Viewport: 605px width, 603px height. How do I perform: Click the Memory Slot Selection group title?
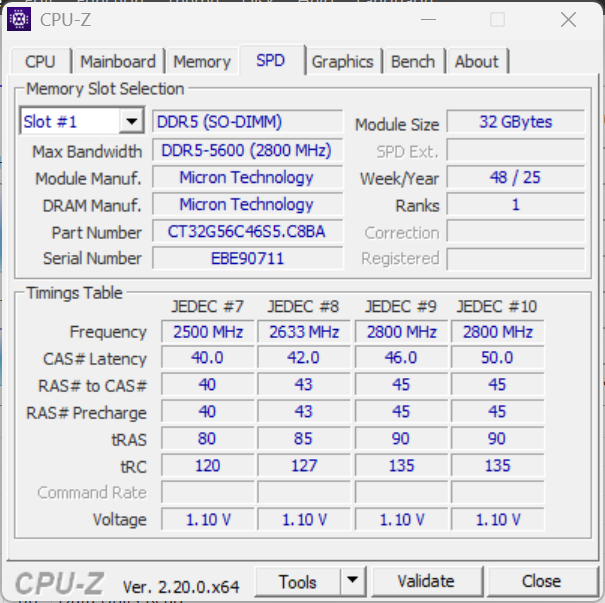tap(105, 89)
